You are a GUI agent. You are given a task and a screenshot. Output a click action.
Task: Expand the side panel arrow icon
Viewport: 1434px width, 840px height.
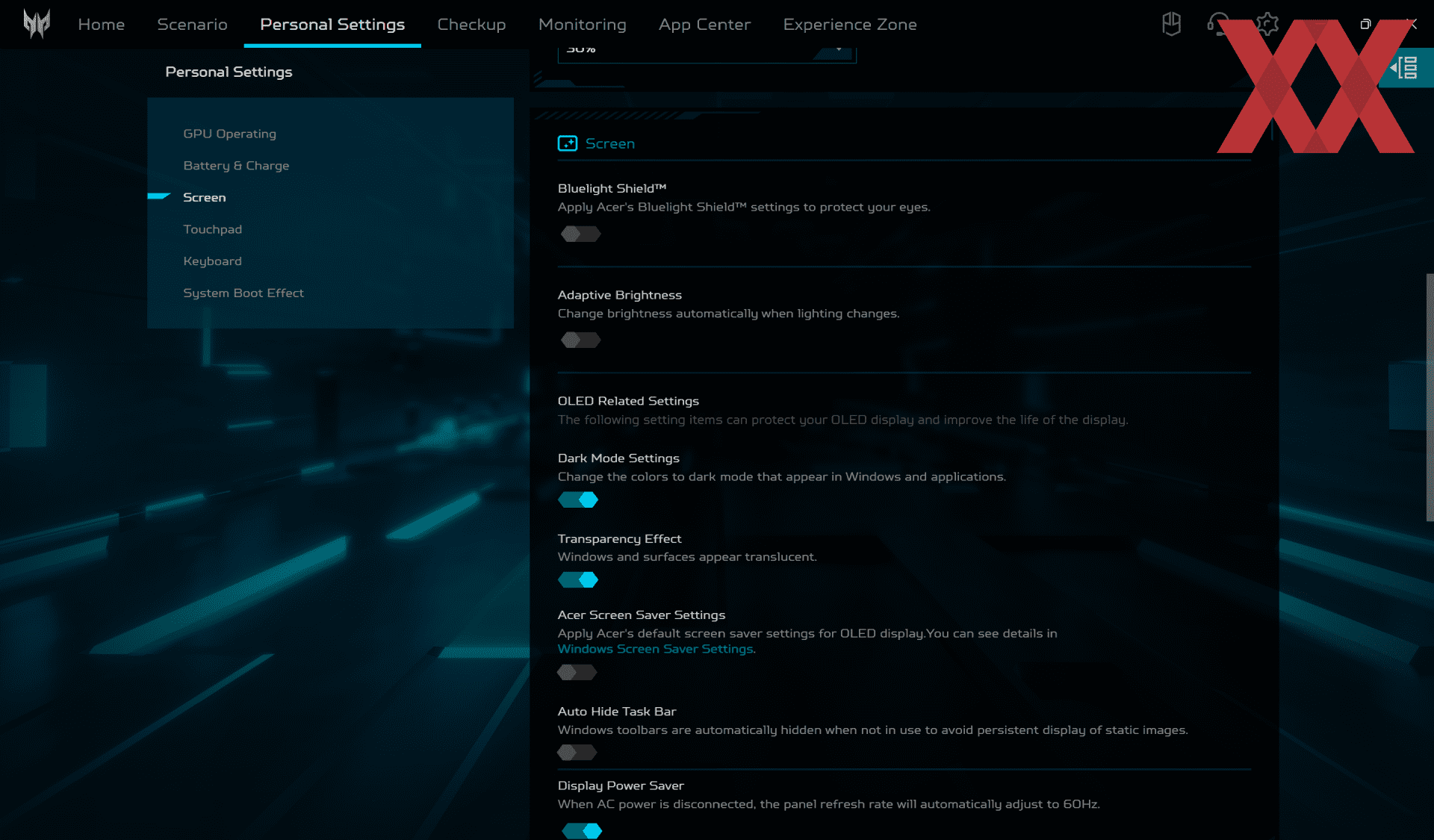tap(1405, 68)
